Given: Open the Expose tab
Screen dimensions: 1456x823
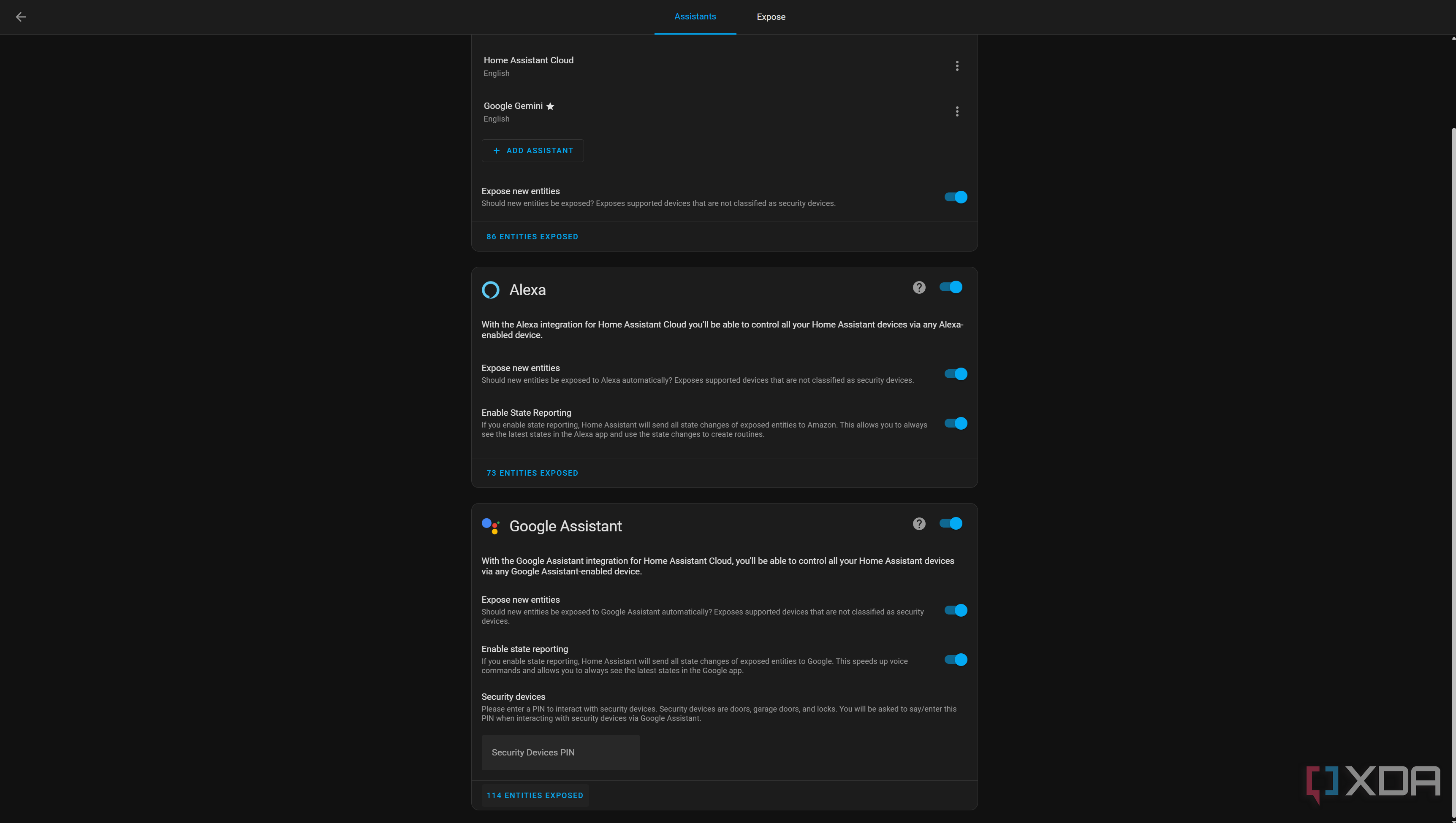Looking at the screenshot, I should (x=771, y=17).
